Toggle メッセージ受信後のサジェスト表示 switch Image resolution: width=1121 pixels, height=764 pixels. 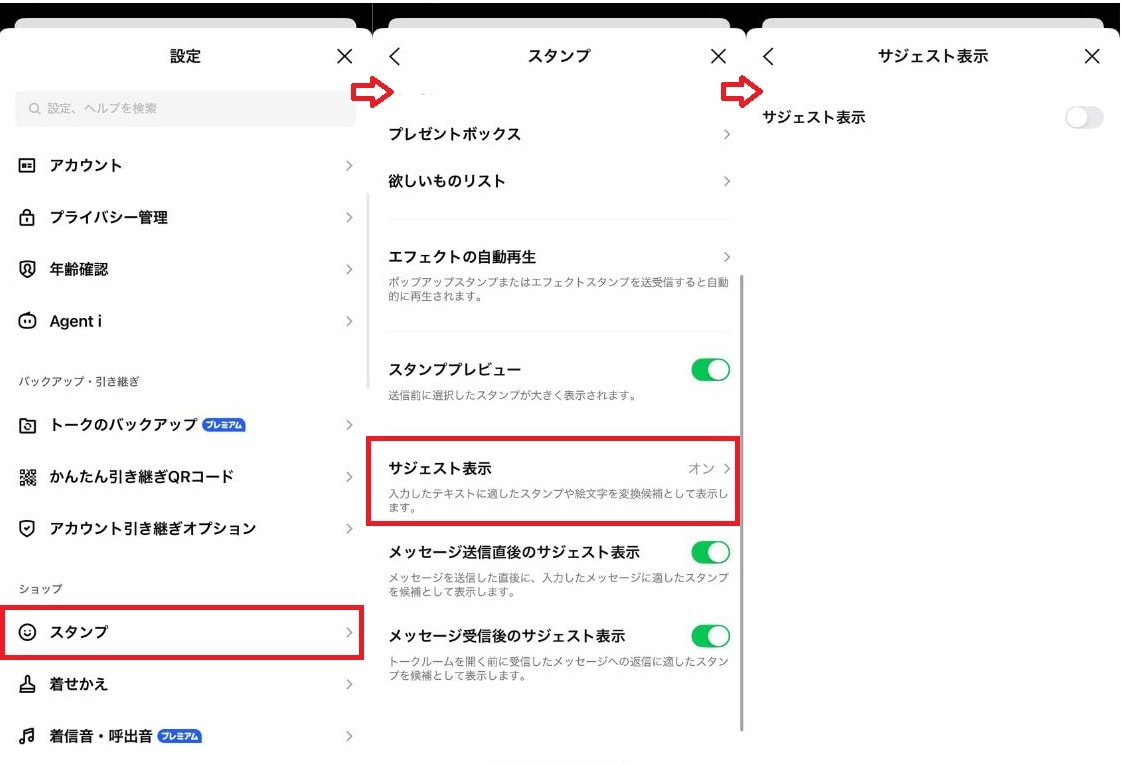point(711,636)
